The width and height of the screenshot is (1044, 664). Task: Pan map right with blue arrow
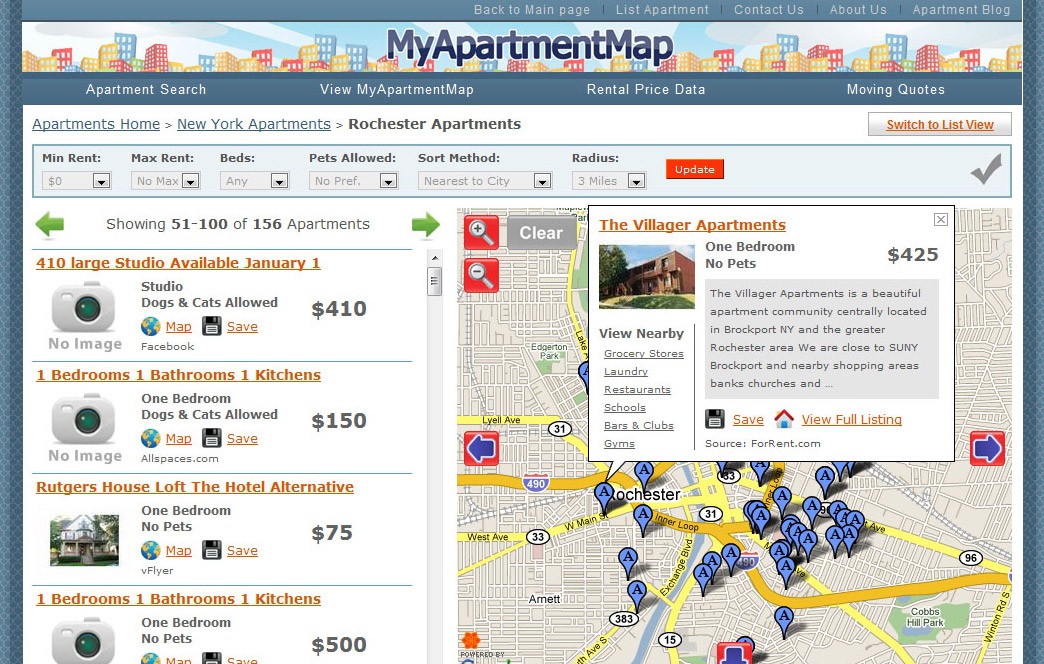pyautogui.click(x=987, y=449)
